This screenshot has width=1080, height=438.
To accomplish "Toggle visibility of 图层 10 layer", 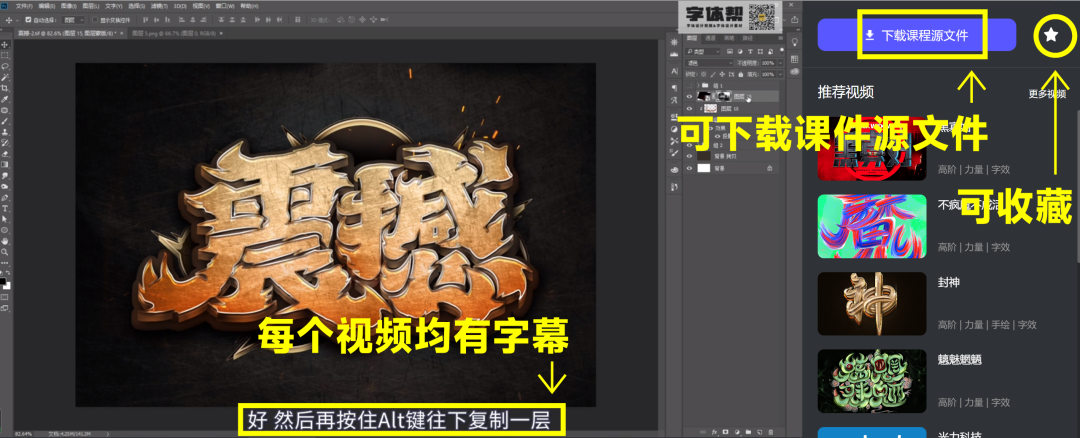I will coord(689,108).
